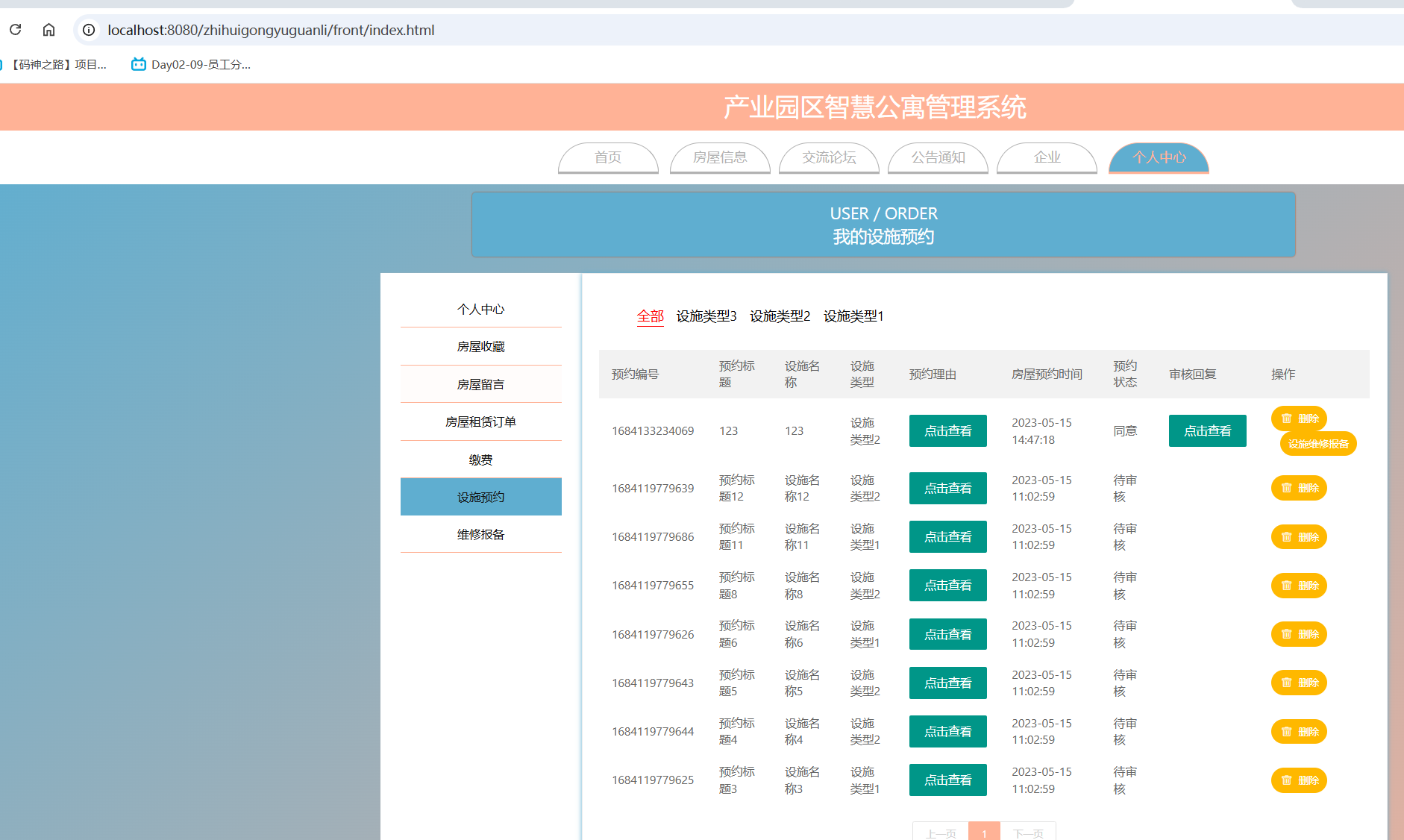
Task: Open 缴费 in the sidebar
Action: pos(481,460)
